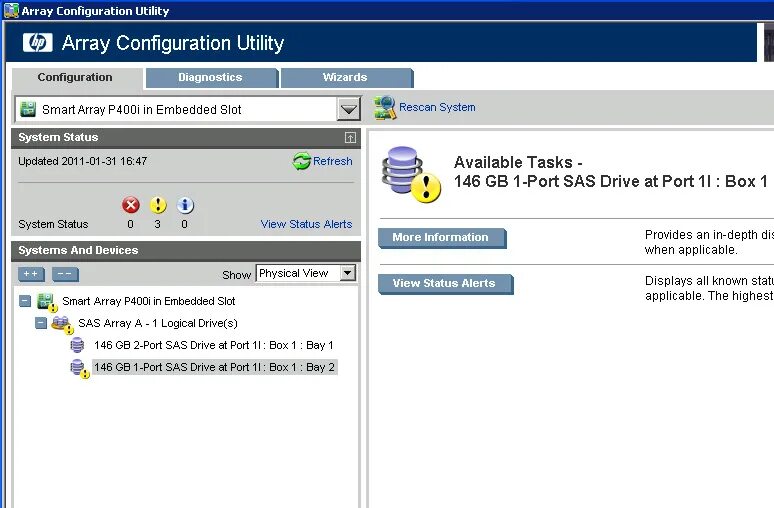
Task: Select SAS Array A - 1 Logical Drive(s)
Action: click(158, 323)
